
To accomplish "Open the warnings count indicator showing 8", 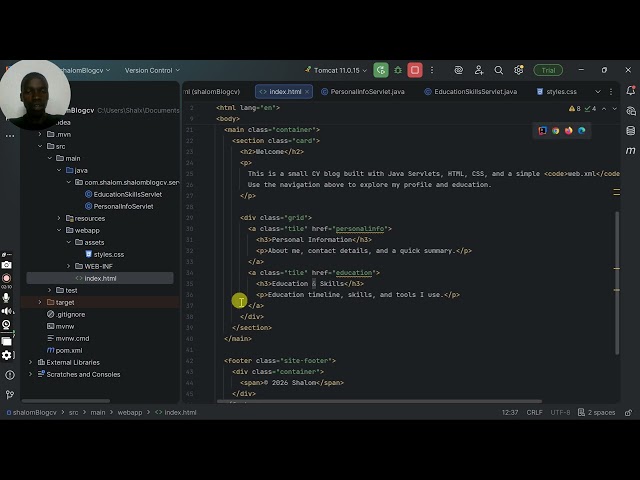I will click(574, 109).
